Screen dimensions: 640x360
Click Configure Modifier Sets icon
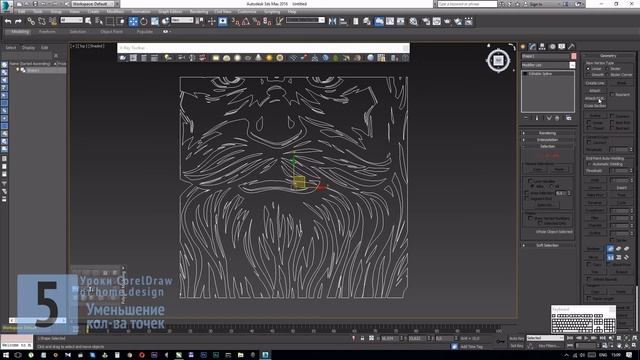(x=569, y=118)
